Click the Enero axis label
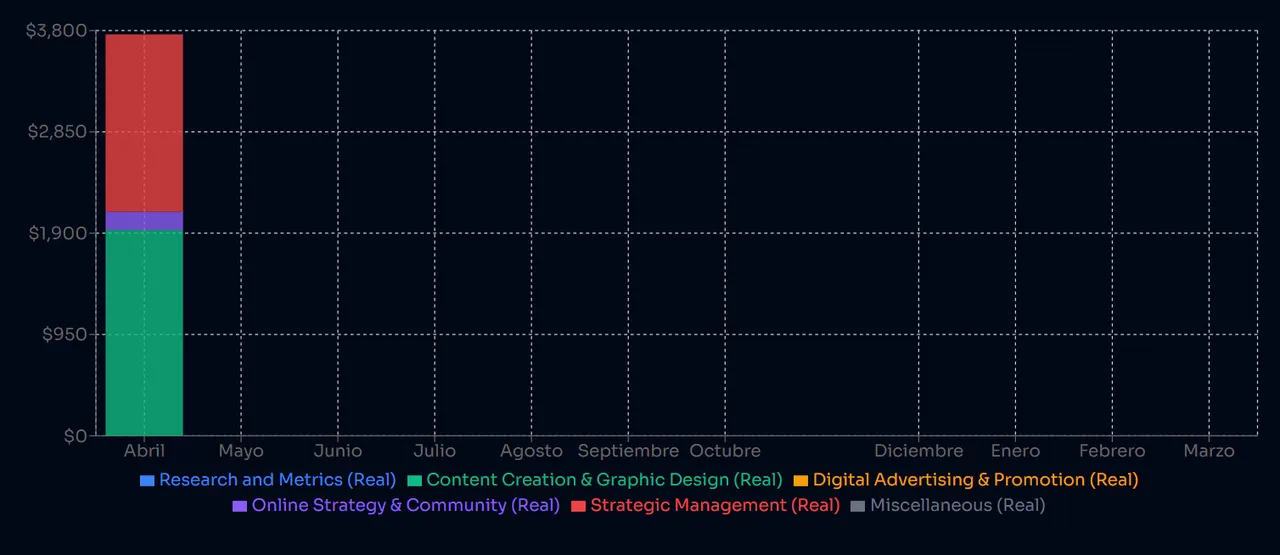The image size is (1280, 555). coord(1016,451)
